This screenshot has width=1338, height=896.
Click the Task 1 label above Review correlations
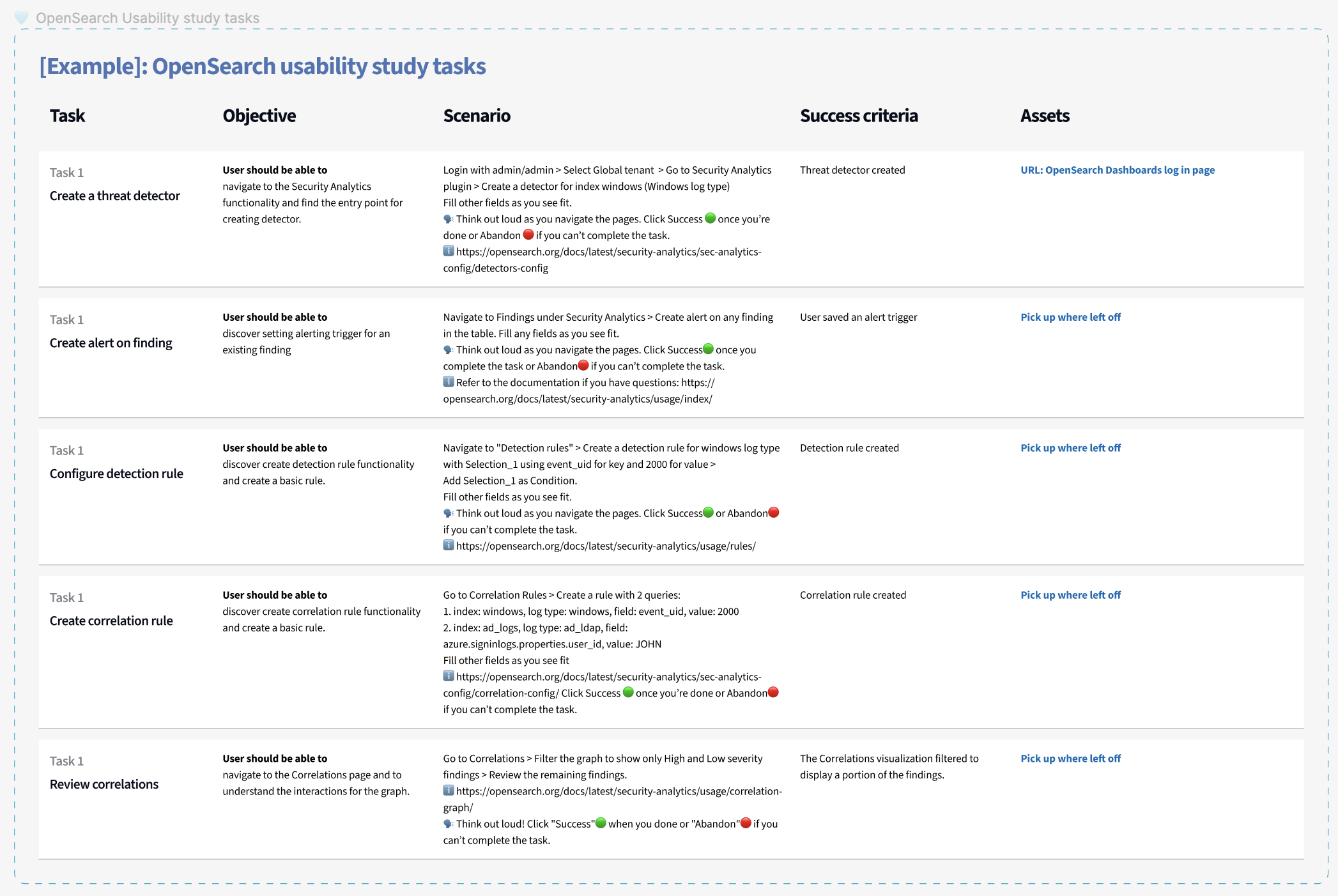(66, 761)
